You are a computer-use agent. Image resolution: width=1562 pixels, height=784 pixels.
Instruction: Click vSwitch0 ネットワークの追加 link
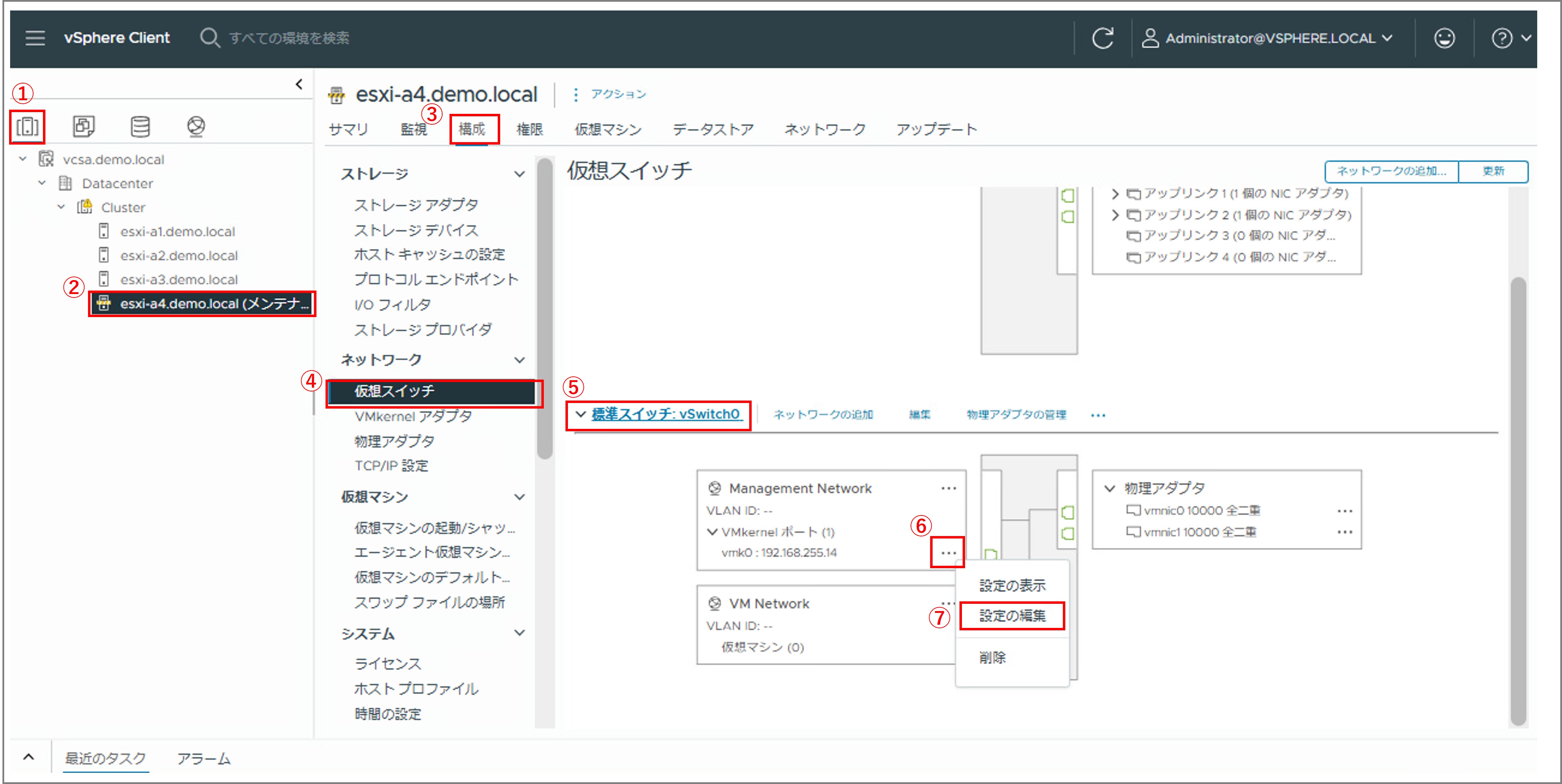pyautogui.click(x=823, y=415)
